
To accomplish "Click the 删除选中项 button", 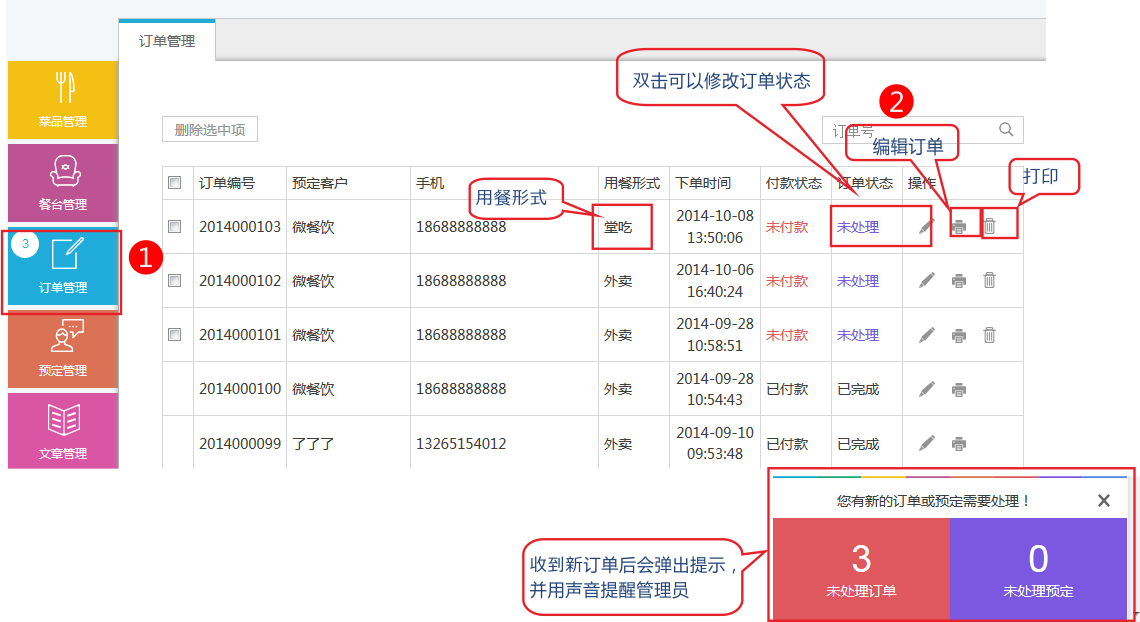I will [210, 130].
